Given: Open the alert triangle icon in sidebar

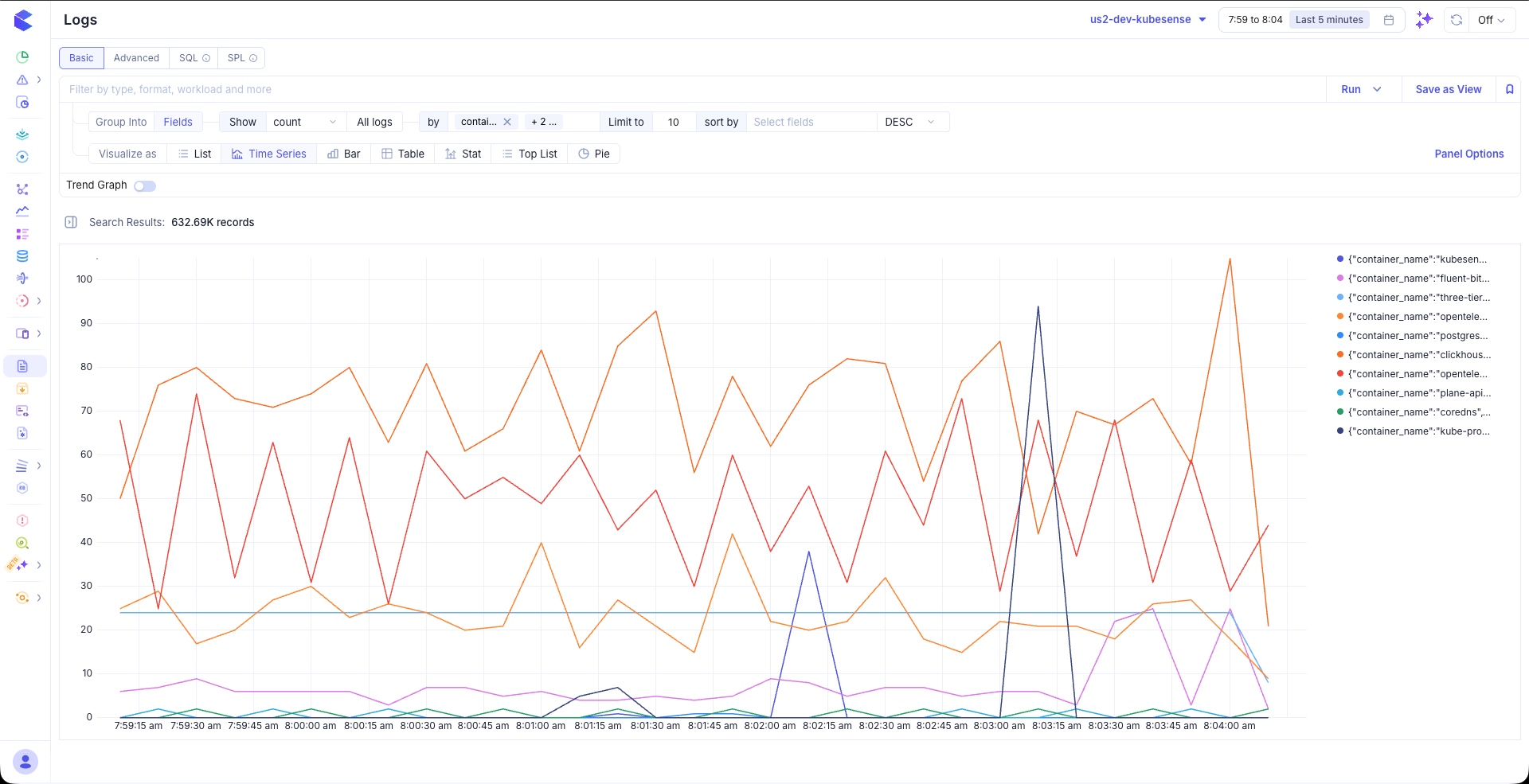Looking at the screenshot, I should 22,80.
